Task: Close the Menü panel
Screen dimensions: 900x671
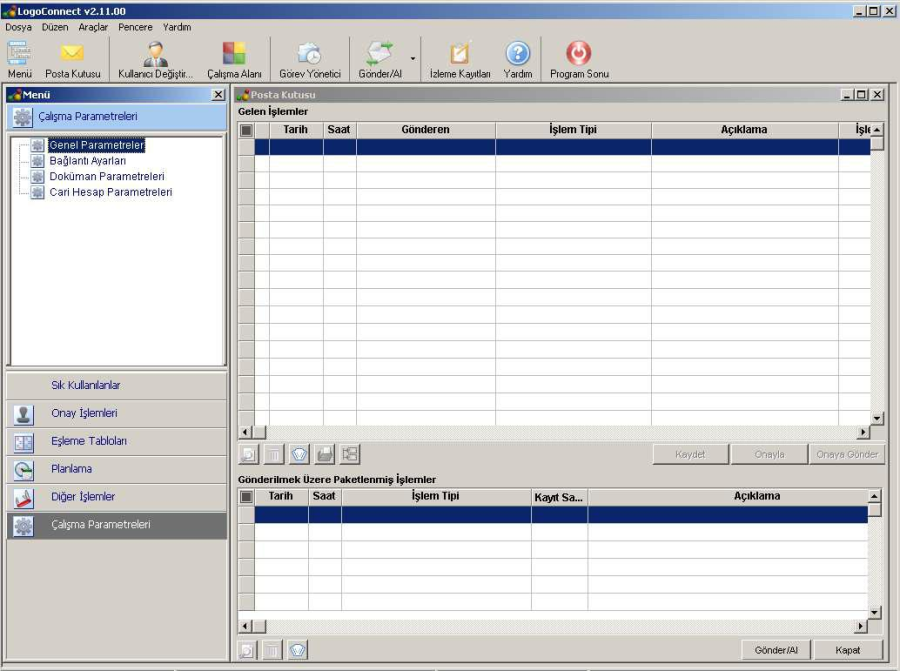Action: pyautogui.click(x=218, y=95)
